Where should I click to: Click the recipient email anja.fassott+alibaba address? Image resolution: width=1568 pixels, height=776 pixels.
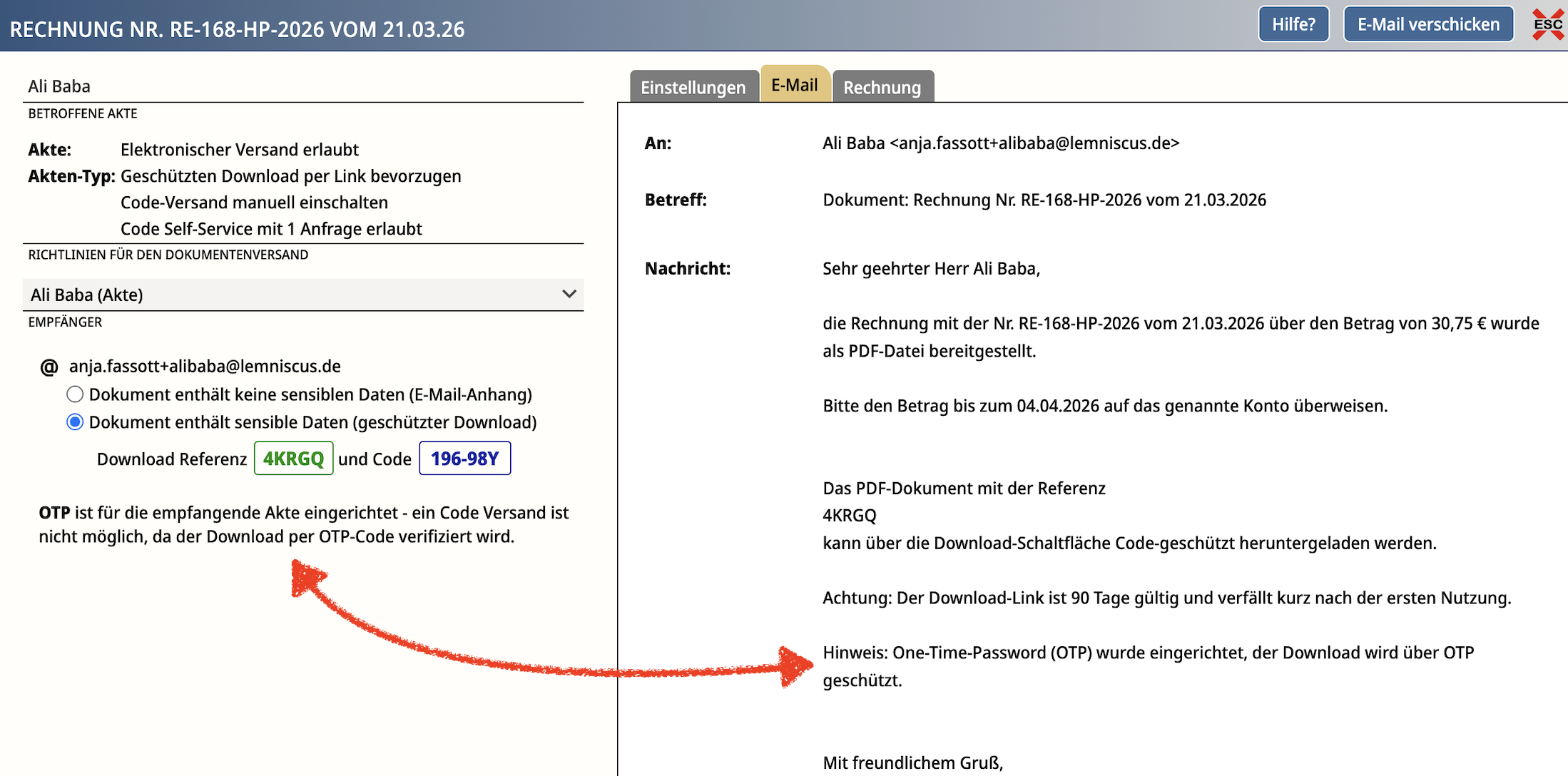pos(205,367)
